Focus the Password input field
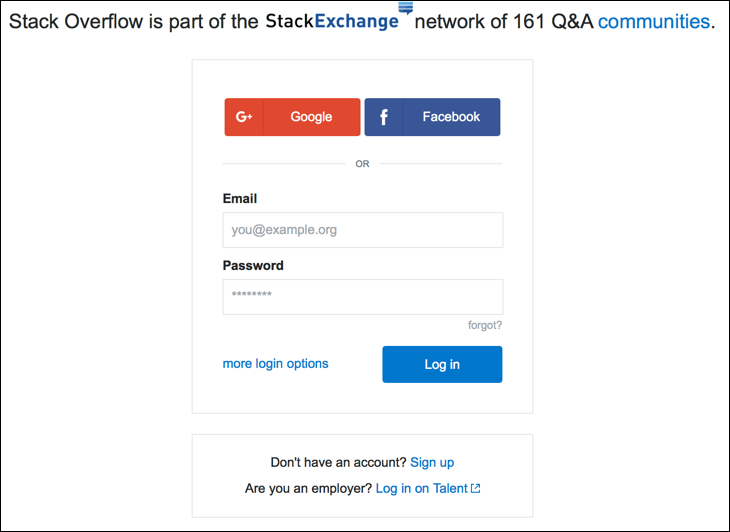The width and height of the screenshot is (730, 532). pos(362,296)
